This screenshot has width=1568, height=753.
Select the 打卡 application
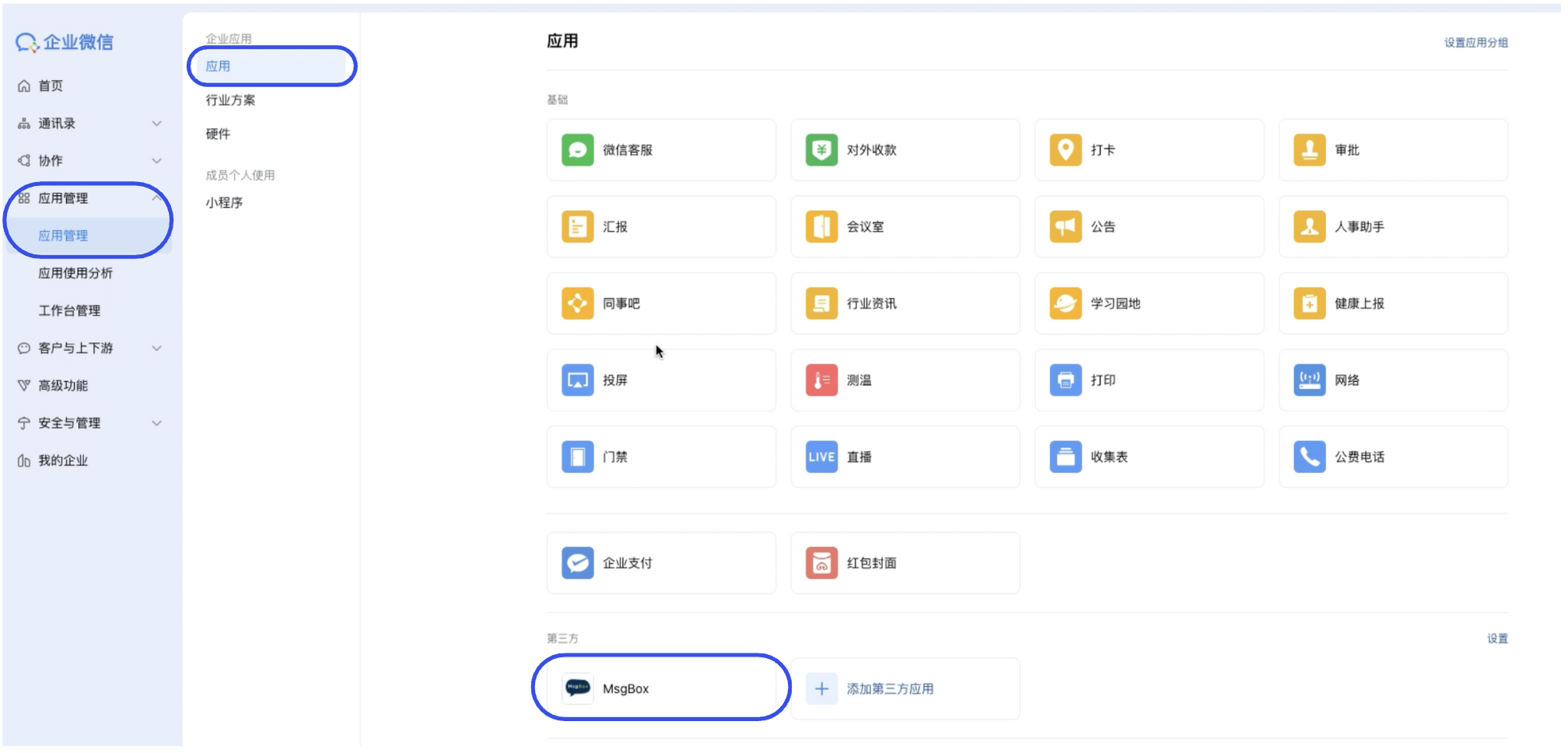[x=1148, y=150]
